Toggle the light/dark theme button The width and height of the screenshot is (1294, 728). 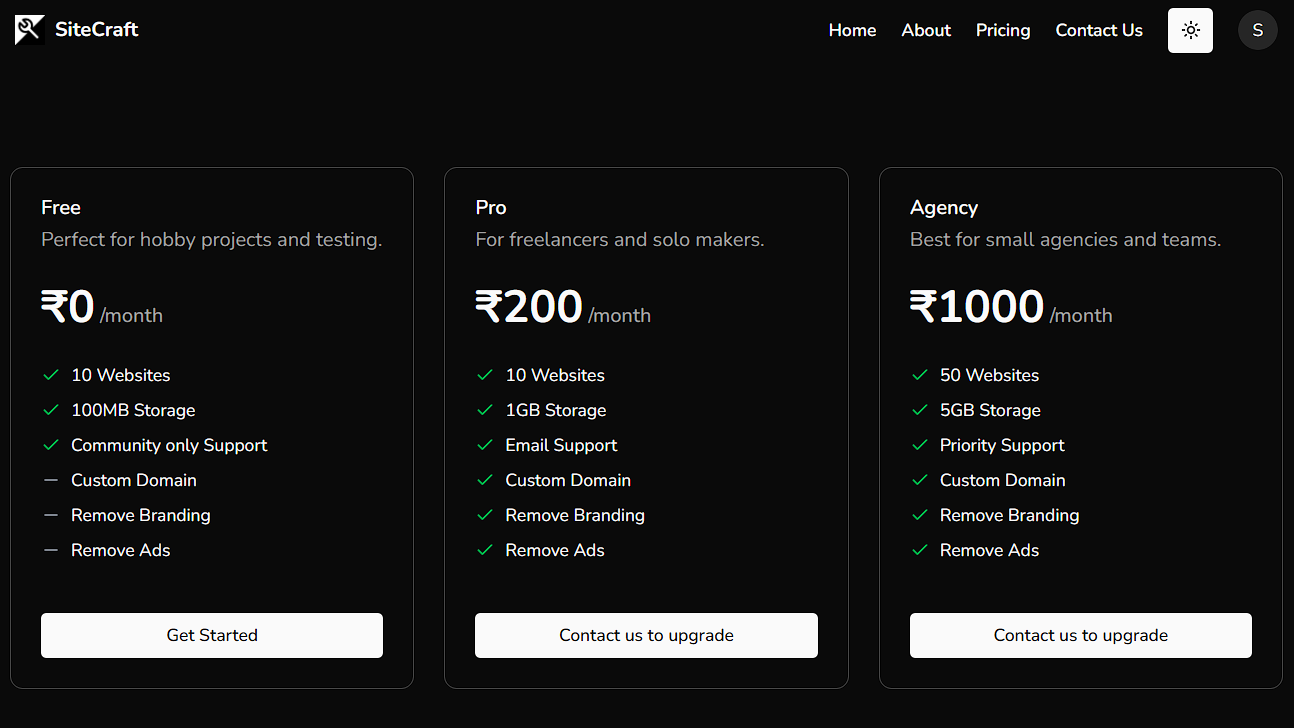coord(1190,30)
